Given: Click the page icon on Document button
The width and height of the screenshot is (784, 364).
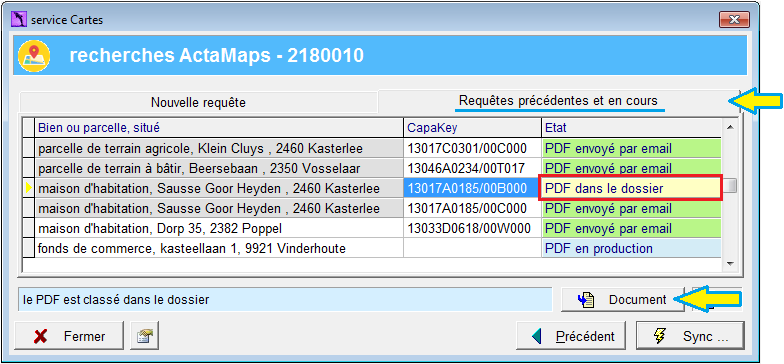Looking at the screenshot, I should pos(586,300).
